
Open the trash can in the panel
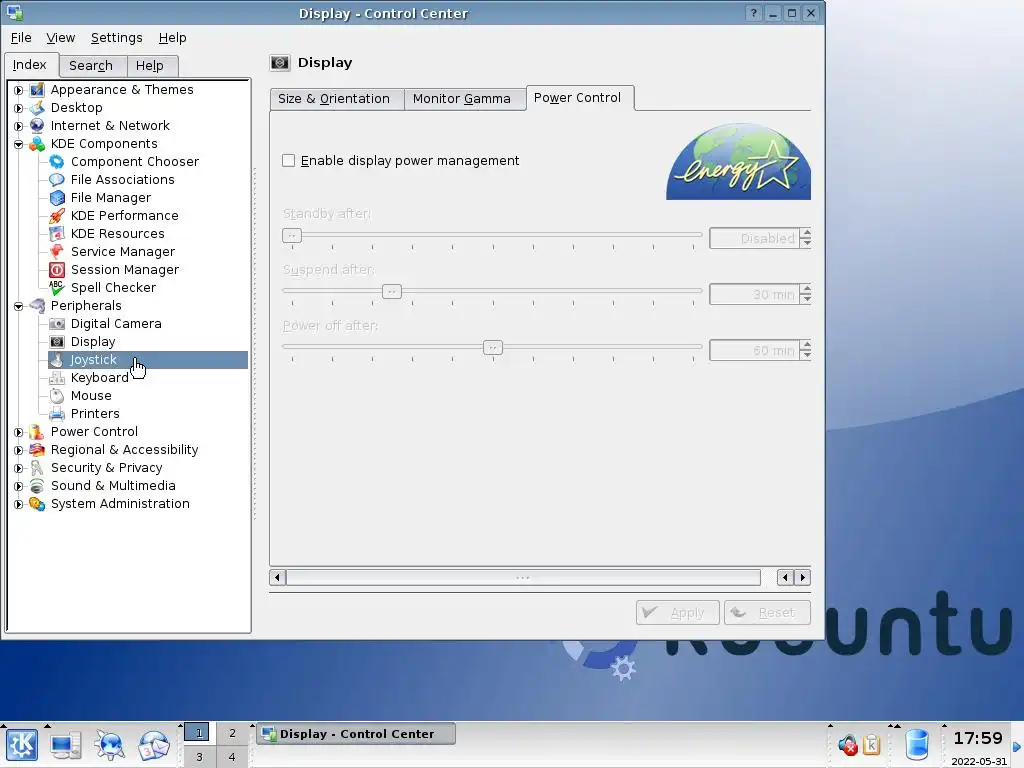pos(917,745)
